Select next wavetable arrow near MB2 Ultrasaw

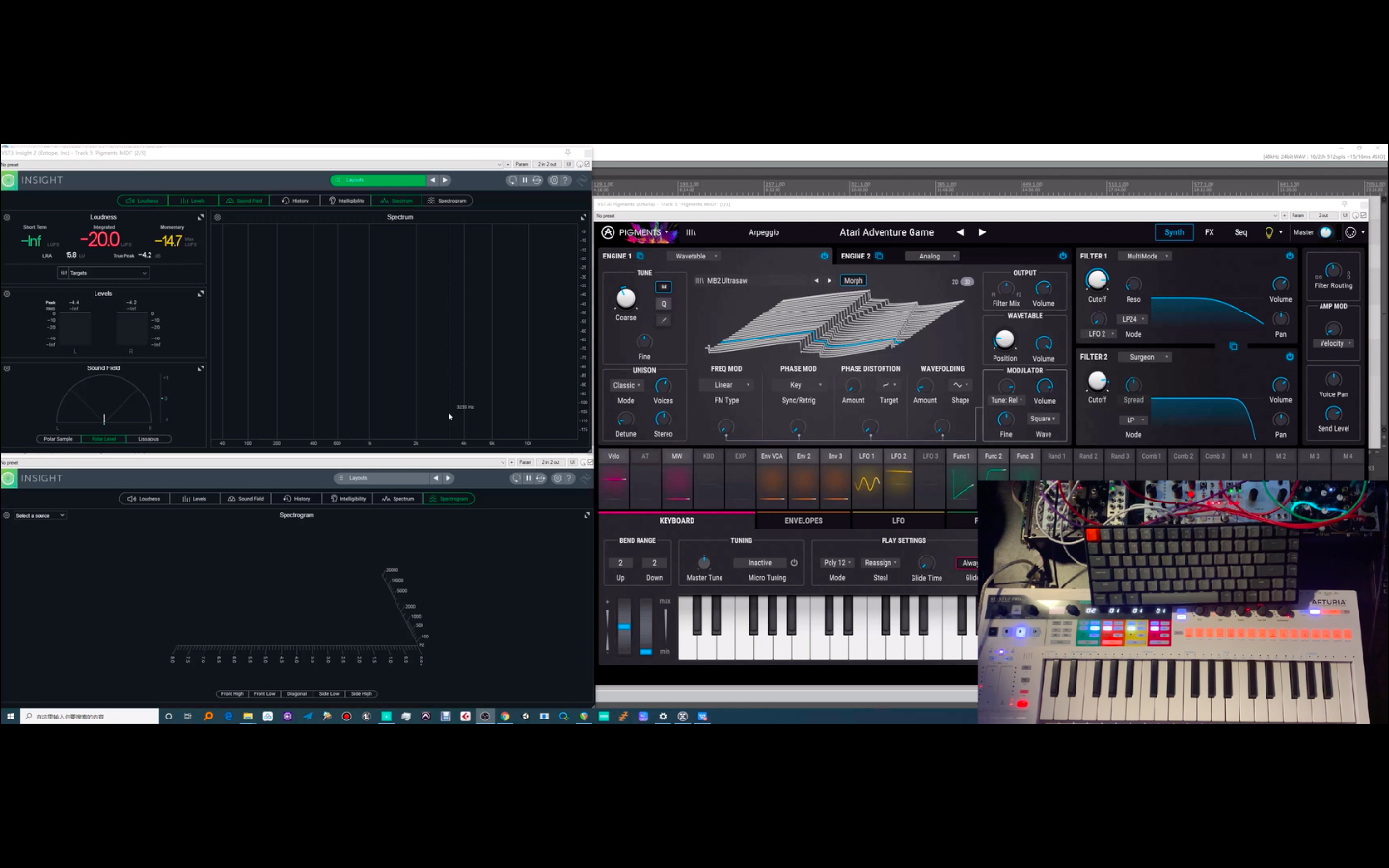pos(829,281)
